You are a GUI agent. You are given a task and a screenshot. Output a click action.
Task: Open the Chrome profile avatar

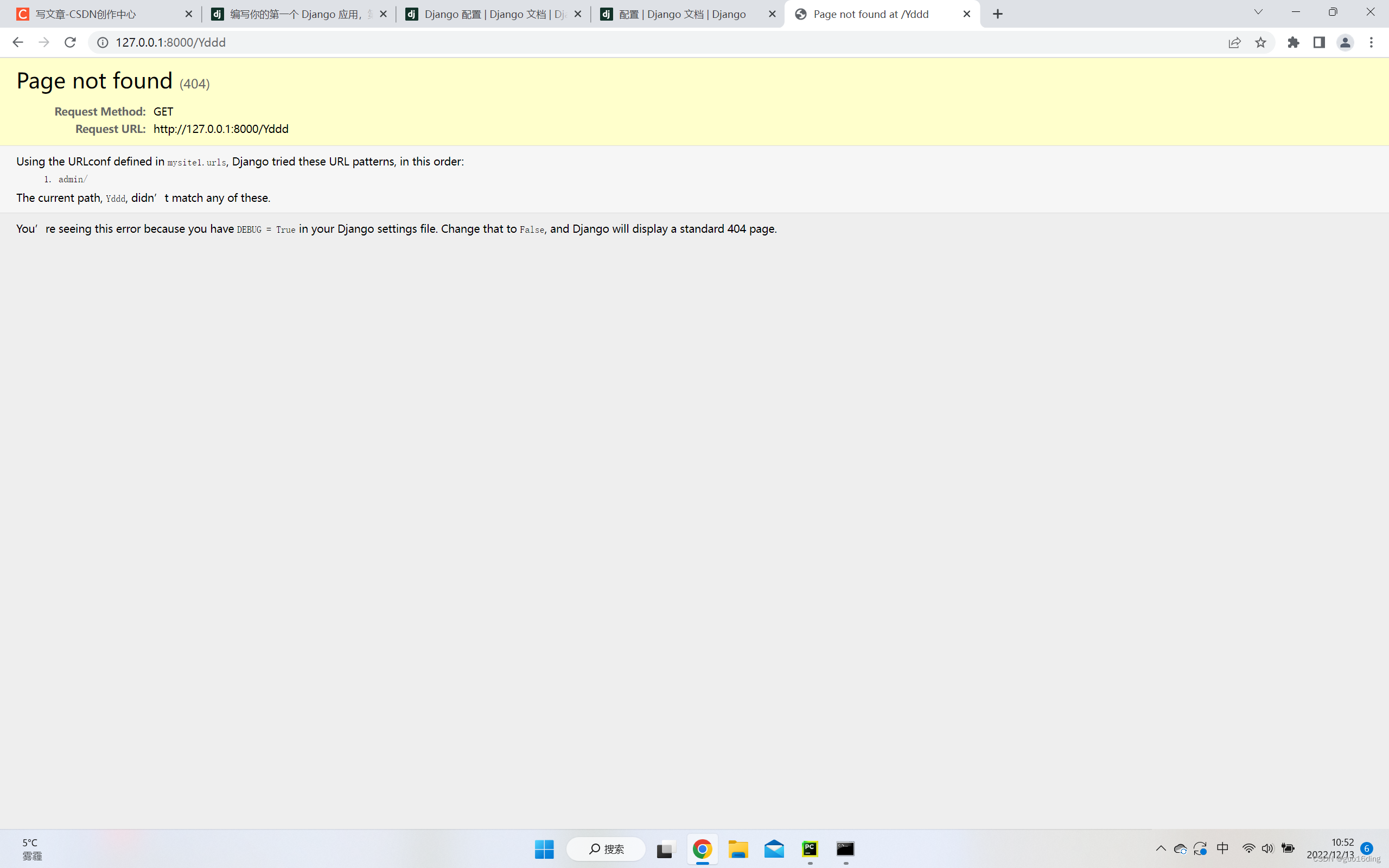tap(1345, 42)
